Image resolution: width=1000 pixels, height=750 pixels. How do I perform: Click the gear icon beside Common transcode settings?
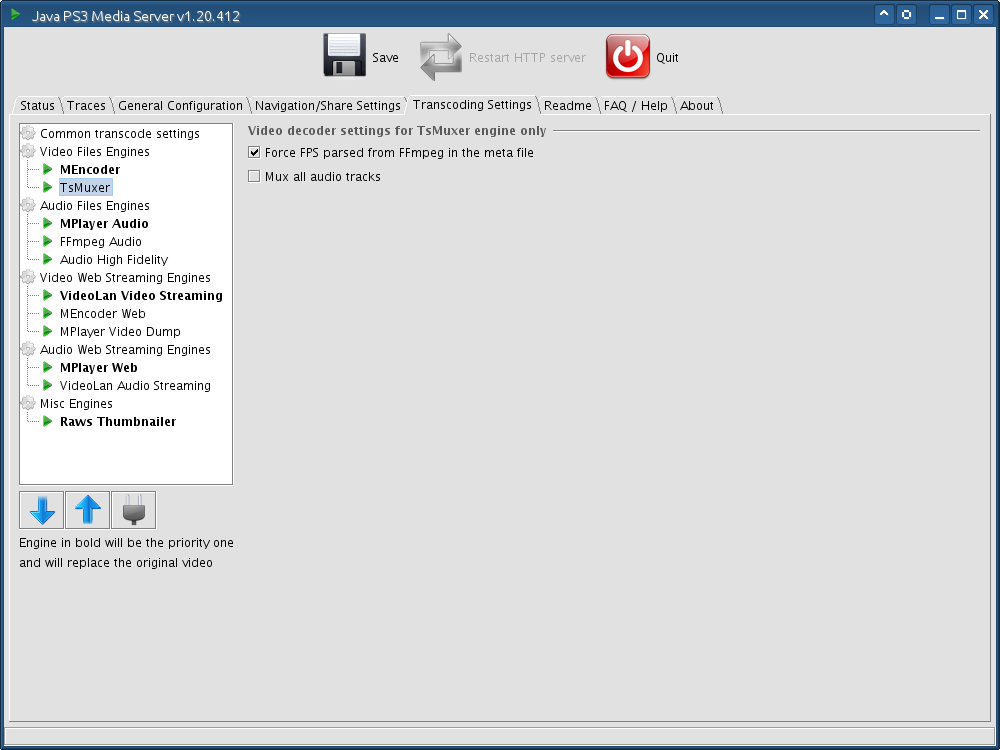(x=28, y=133)
